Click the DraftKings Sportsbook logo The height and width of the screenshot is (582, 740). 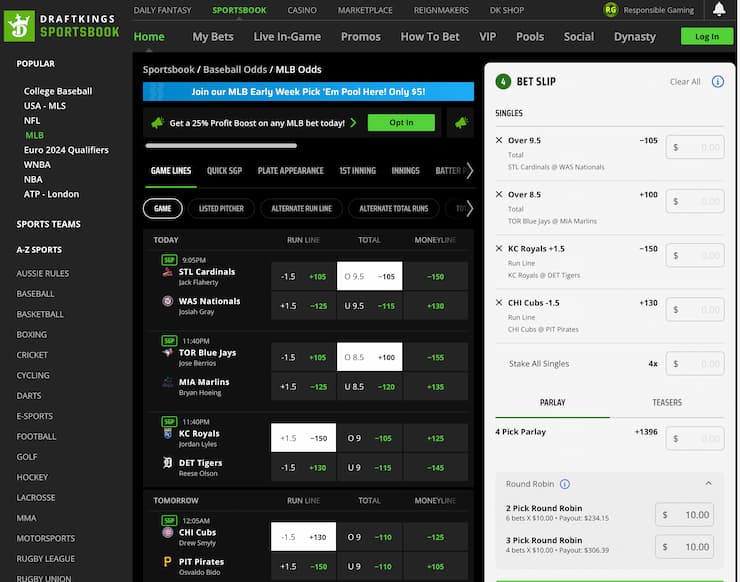(62, 26)
